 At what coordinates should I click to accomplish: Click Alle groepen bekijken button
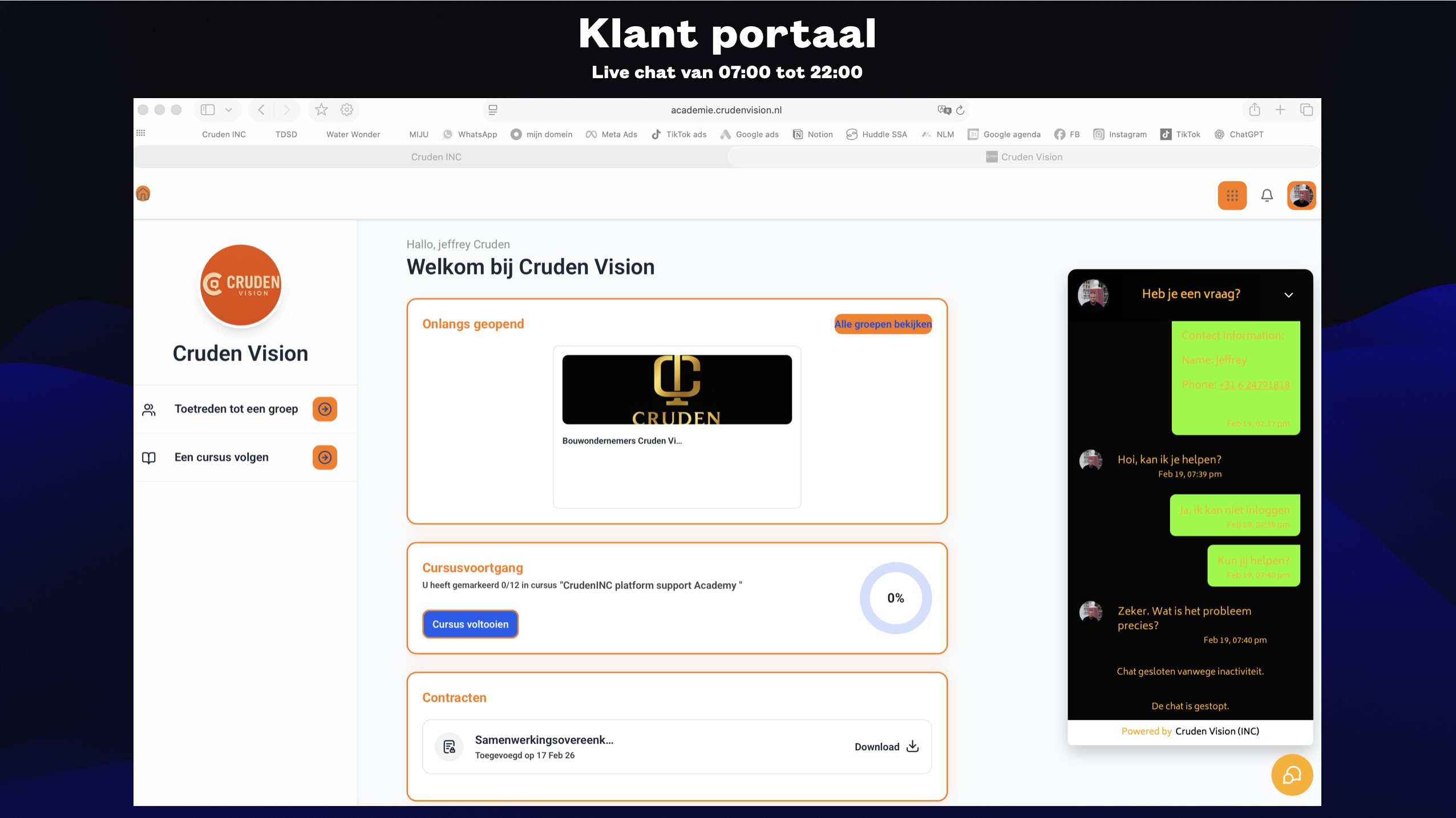(x=883, y=324)
